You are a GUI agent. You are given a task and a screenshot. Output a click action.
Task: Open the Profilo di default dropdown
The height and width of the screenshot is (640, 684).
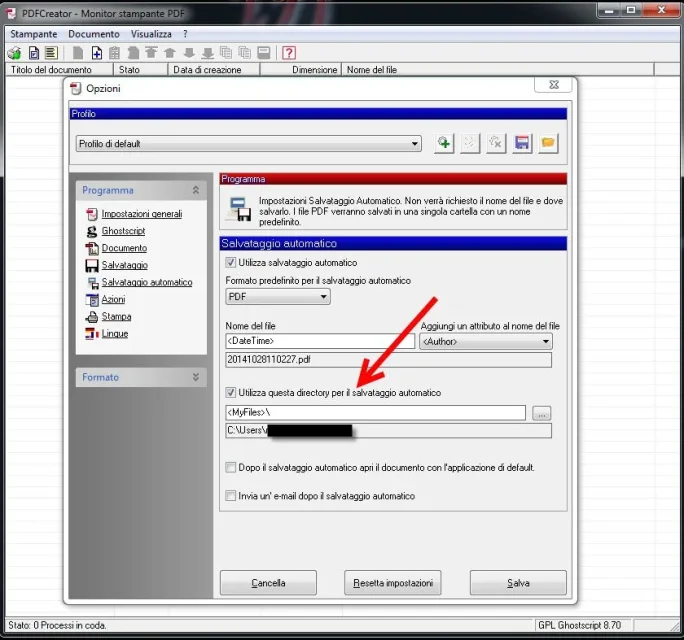point(249,144)
